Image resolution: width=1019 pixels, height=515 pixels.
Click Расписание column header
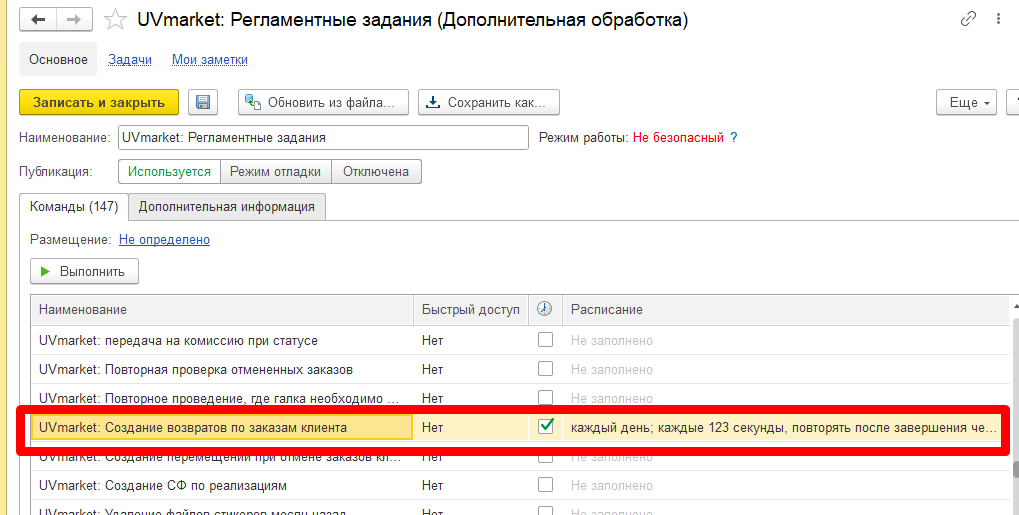click(x=786, y=310)
